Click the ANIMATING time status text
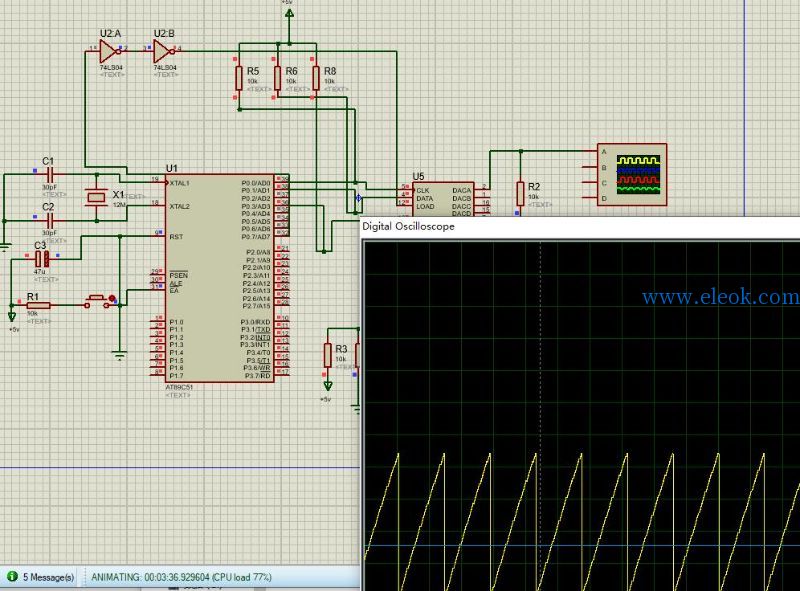Image resolution: width=800 pixels, height=591 pixels. coord(181,577)
